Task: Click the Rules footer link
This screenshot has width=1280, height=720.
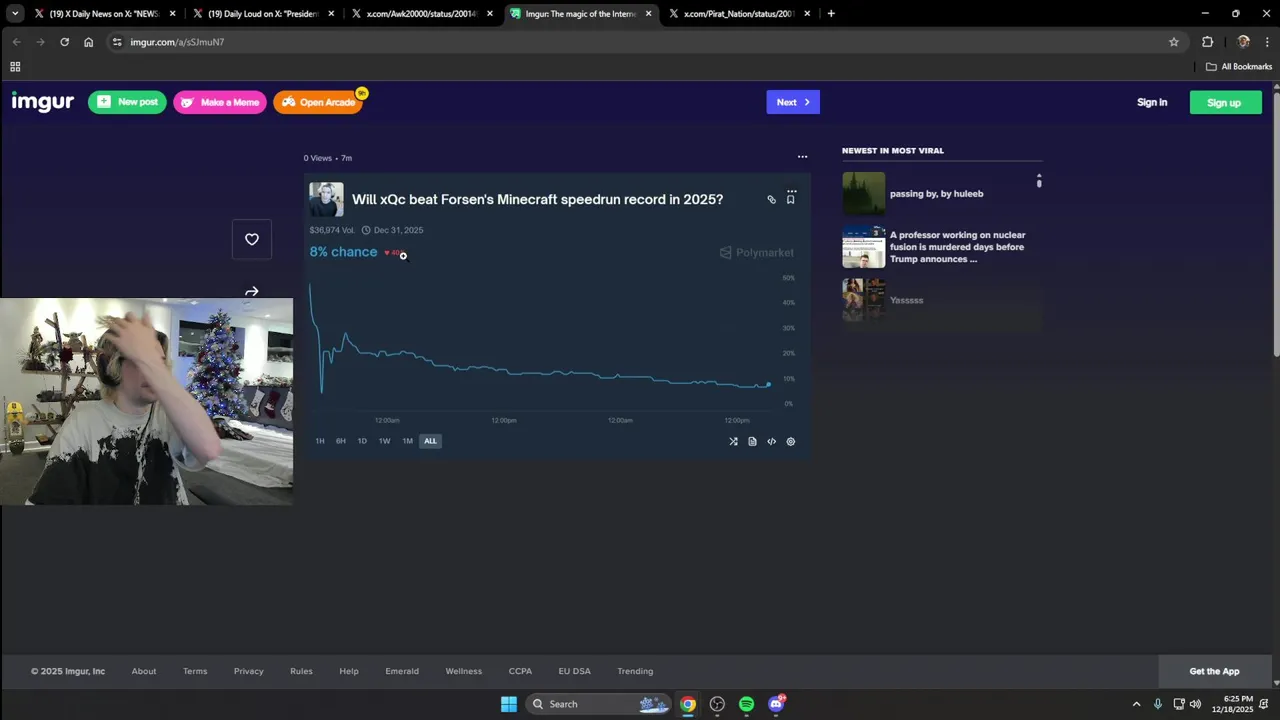Action: (301, 671)
